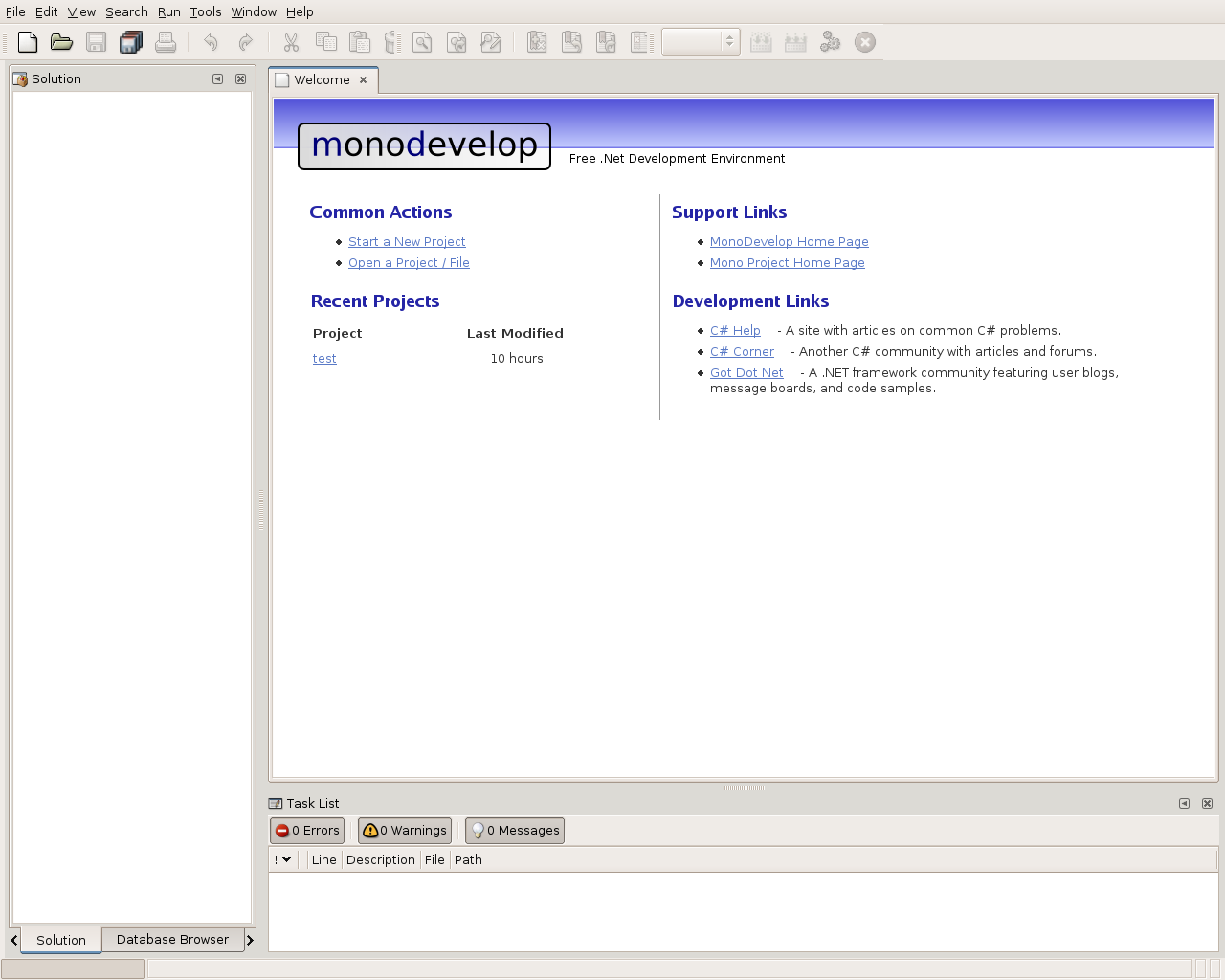Switch to the Database Browser tab
The height and width of the screenshot is (980, 1225).
(x=172, y=939)
